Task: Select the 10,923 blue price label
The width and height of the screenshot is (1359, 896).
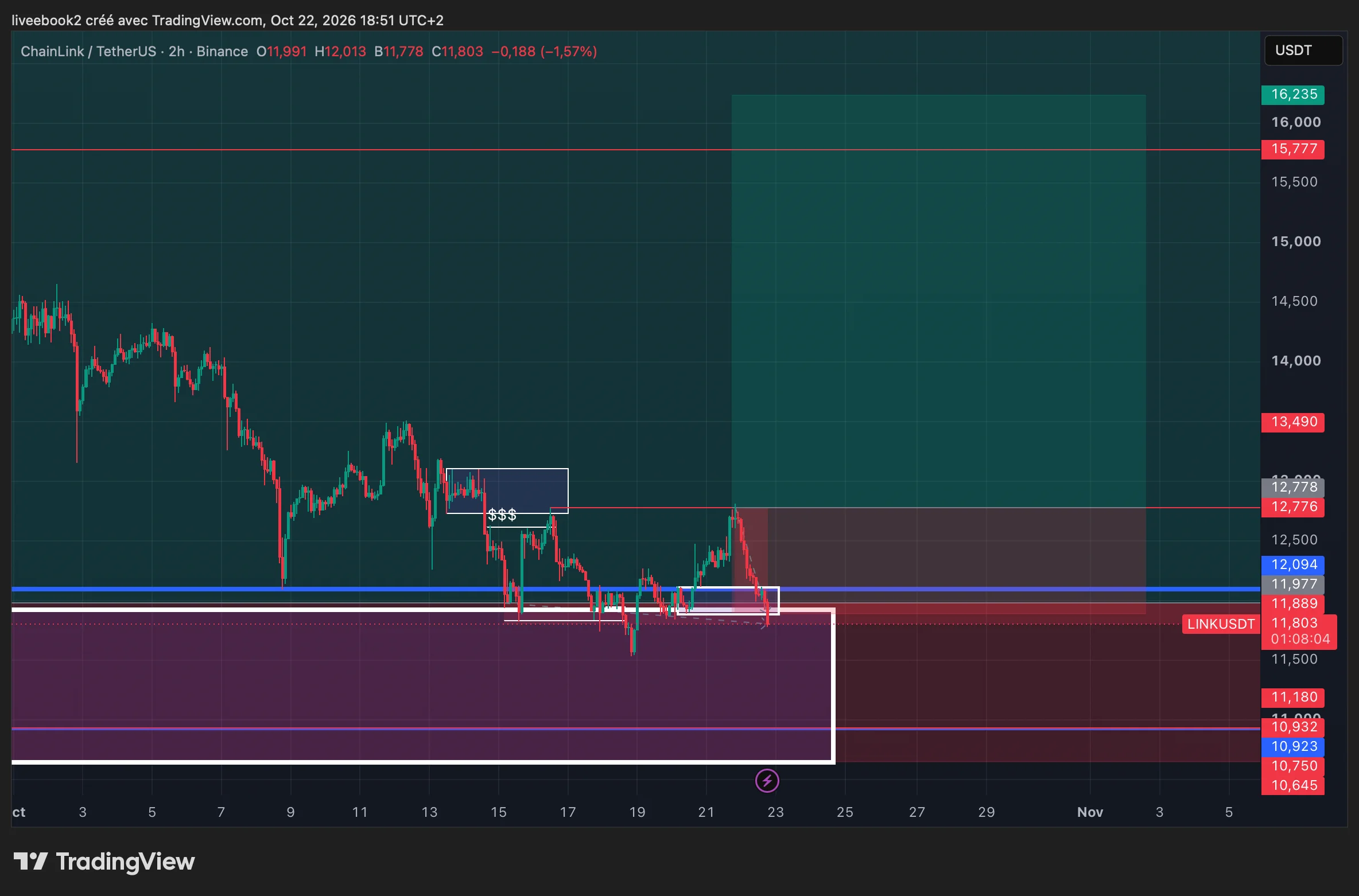Action: 1292,747
